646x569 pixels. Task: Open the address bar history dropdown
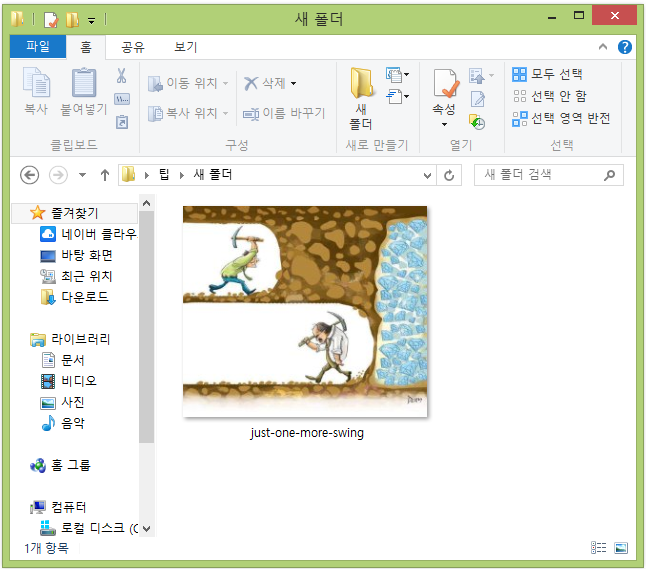pyautogui.click(x=427, y=176)
